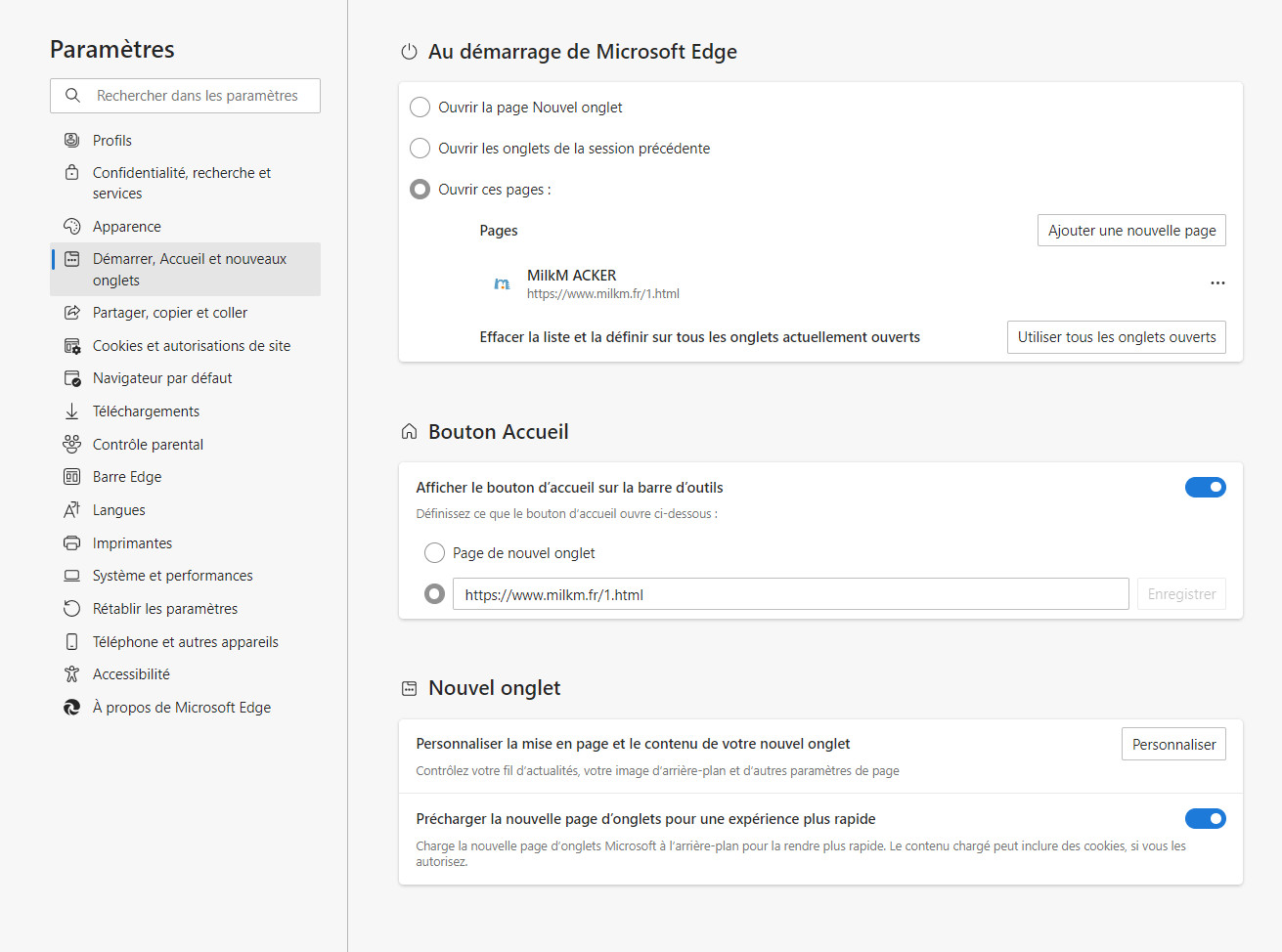The image size is (1282, 952).
Task: Click the Imprimantes printer icon
Action: [x=71, y=542]
